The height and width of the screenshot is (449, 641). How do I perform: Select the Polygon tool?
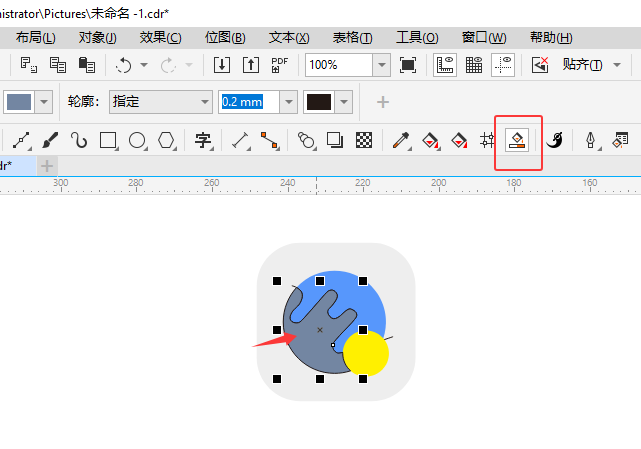tap(166, 140)
